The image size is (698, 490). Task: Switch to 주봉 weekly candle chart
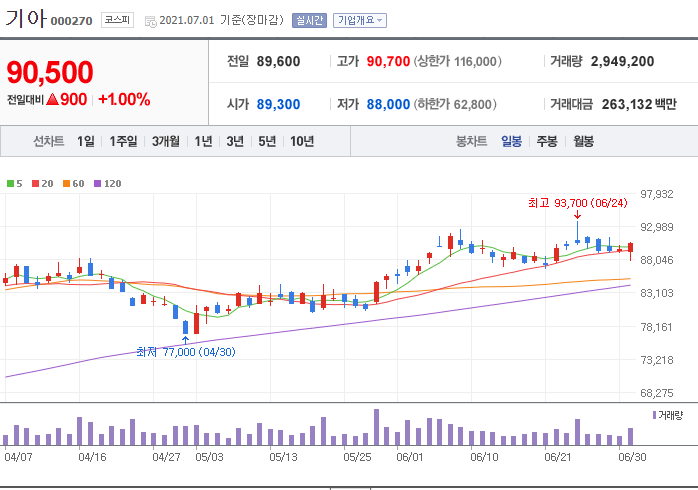coord(547,142)
